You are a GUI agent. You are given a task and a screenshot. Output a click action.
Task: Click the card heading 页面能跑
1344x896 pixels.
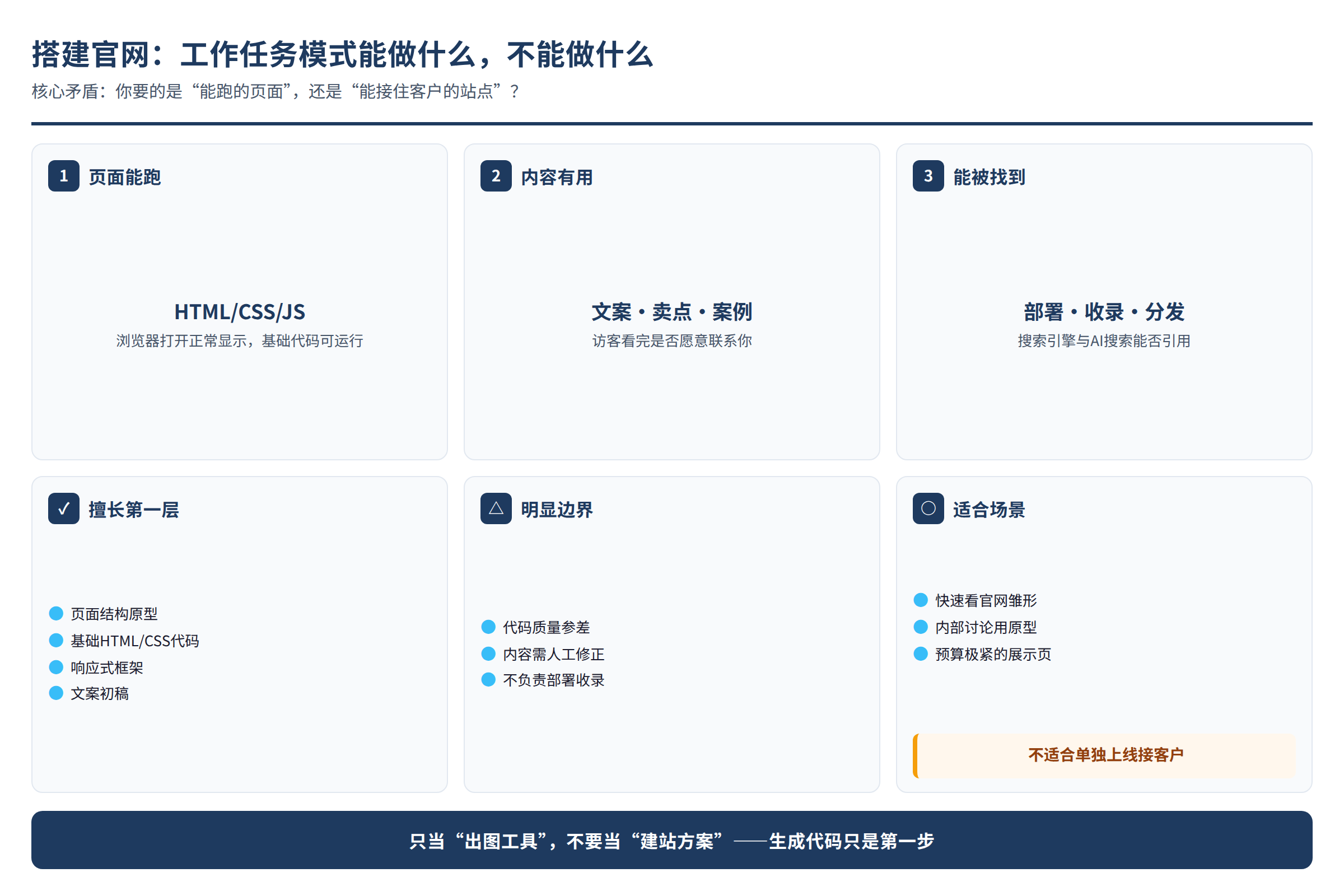click(124, 177)
